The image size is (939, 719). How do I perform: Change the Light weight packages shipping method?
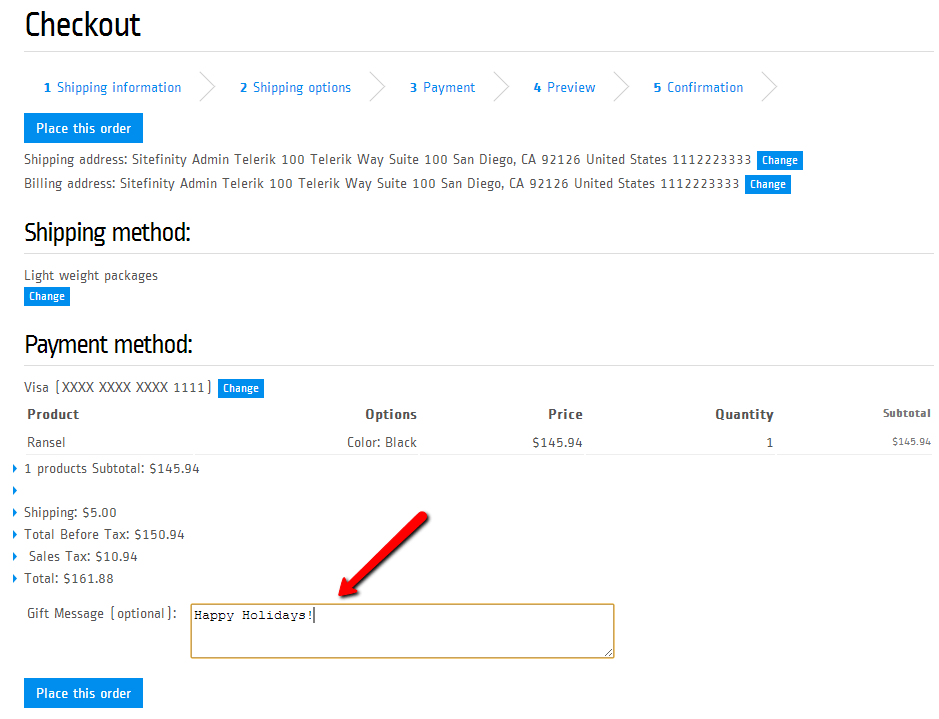47,296
